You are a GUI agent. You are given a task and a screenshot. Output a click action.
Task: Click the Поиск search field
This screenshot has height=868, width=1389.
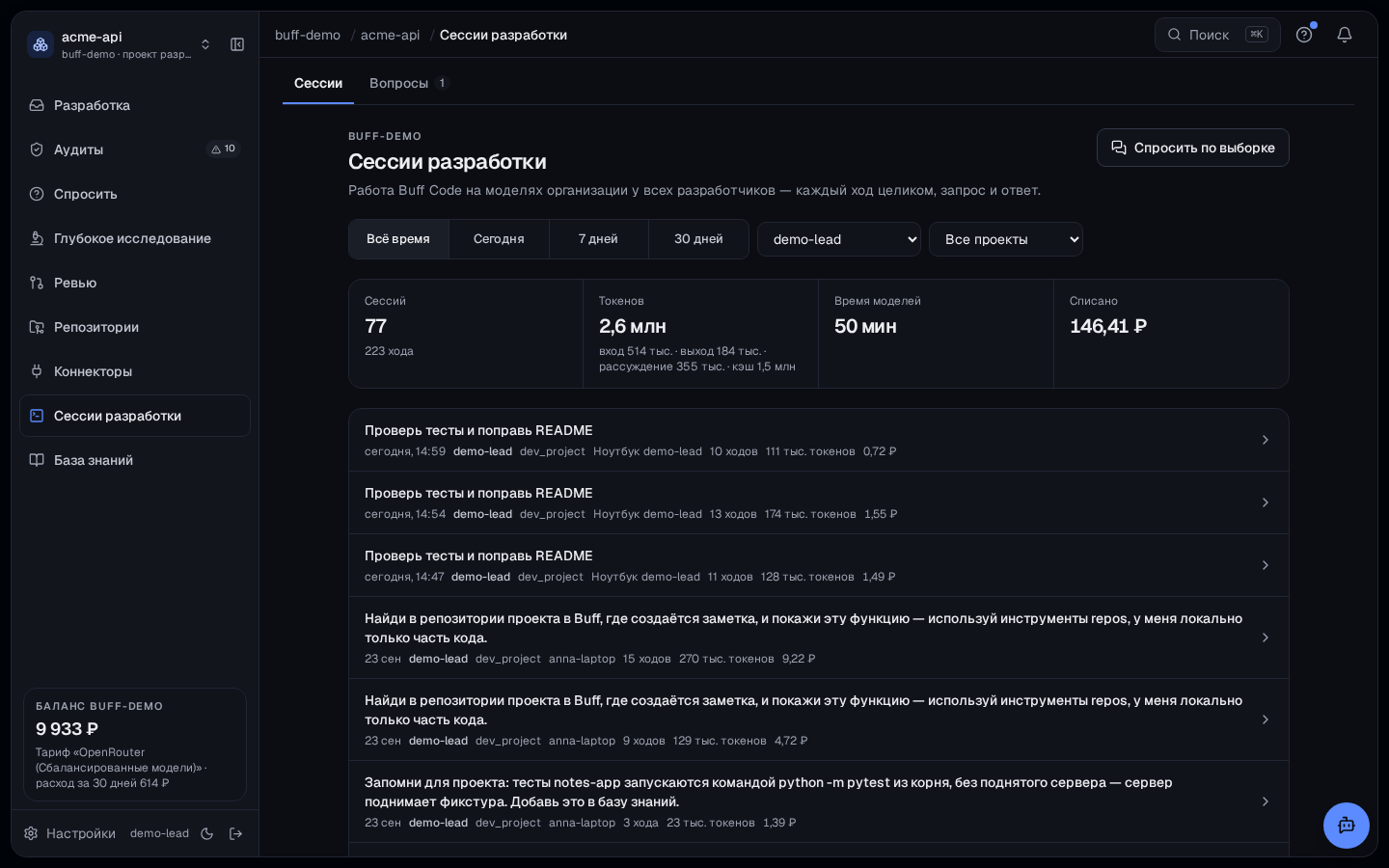tap(1217, 35)
